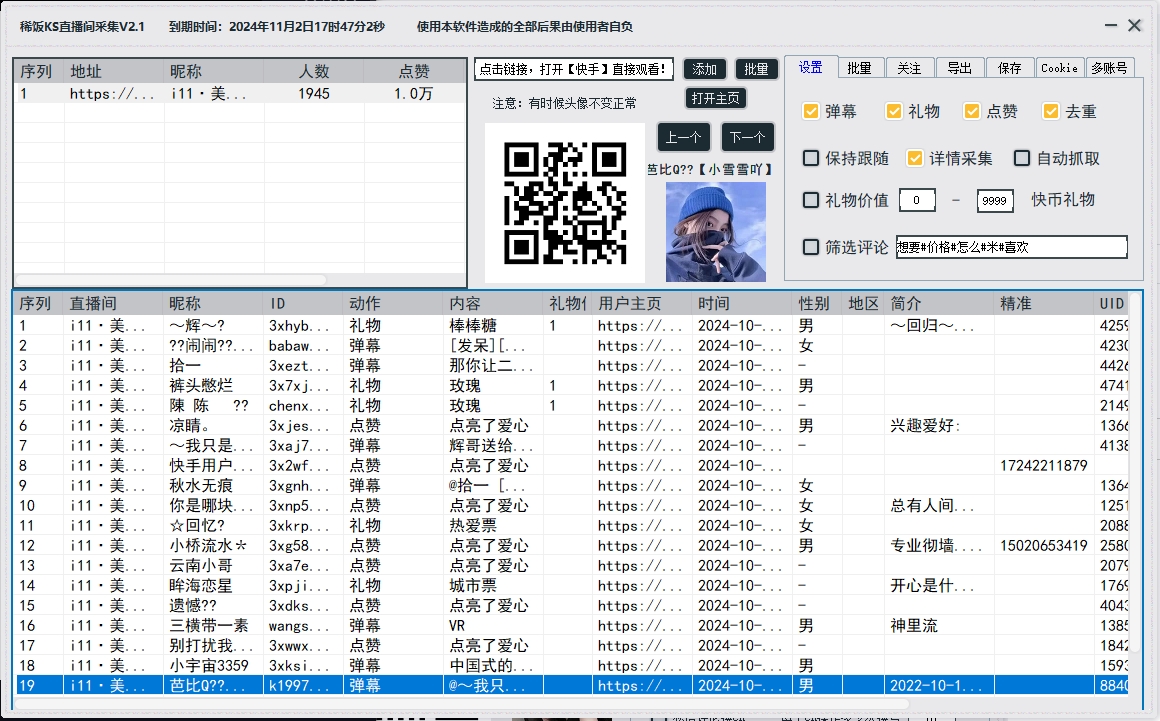The image size is (1160, 721).
Task: Enable the 保持跟随 checkbox
Action: (811, 157)
